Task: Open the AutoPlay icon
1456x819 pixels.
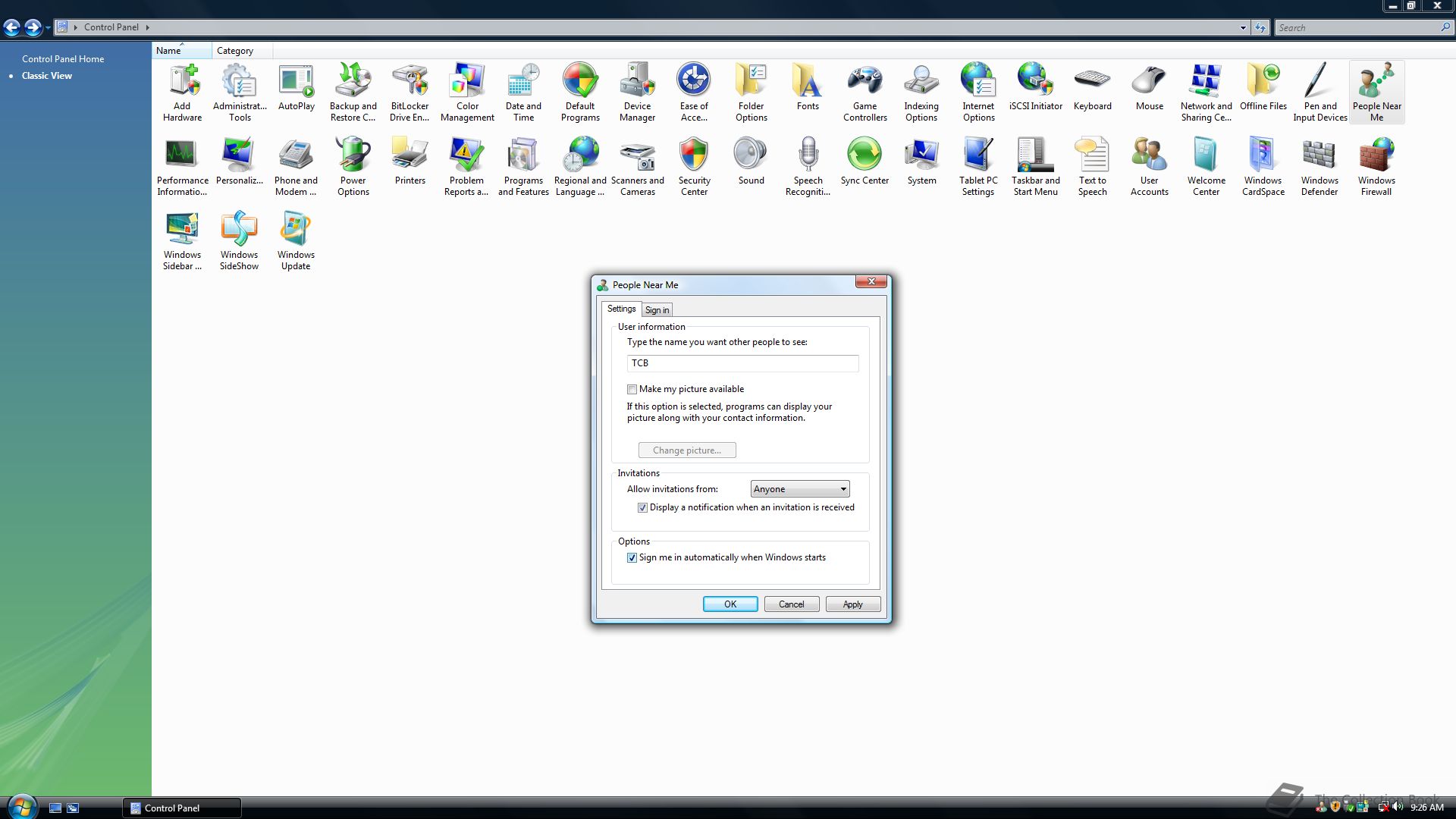Action: (x=297, y=87)
